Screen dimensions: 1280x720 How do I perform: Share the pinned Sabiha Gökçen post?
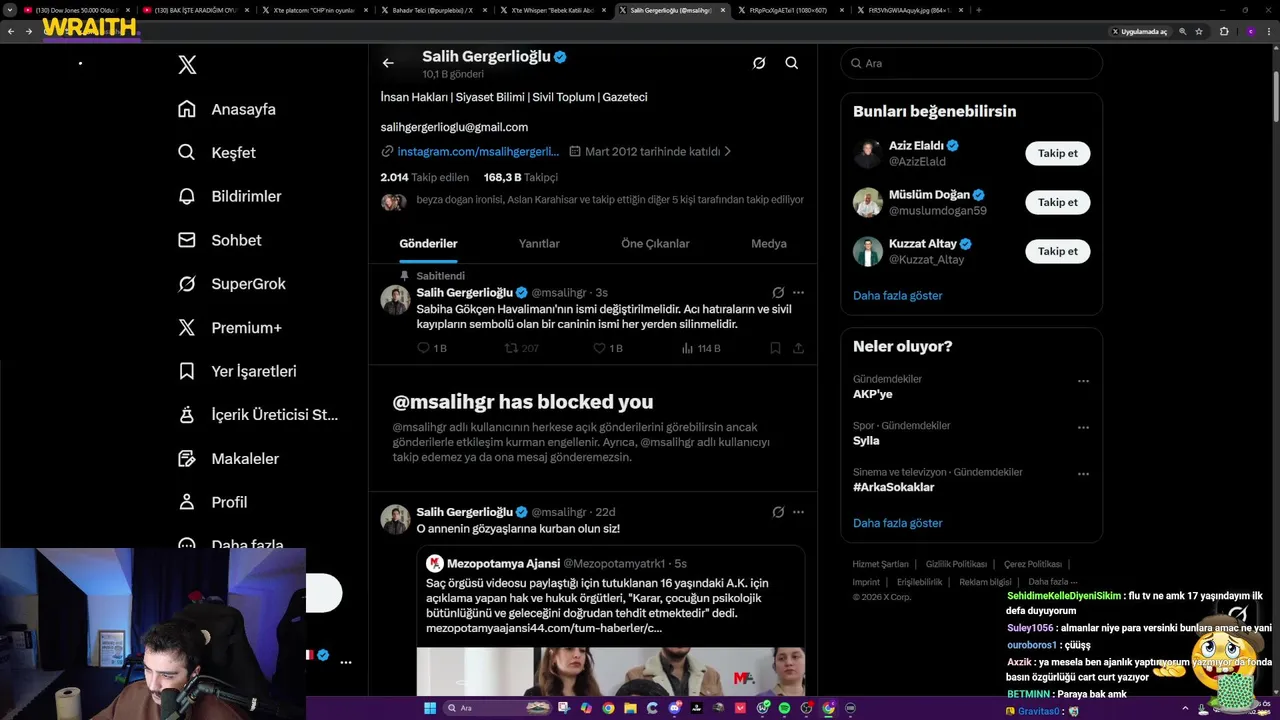click(x=799, y=348)
